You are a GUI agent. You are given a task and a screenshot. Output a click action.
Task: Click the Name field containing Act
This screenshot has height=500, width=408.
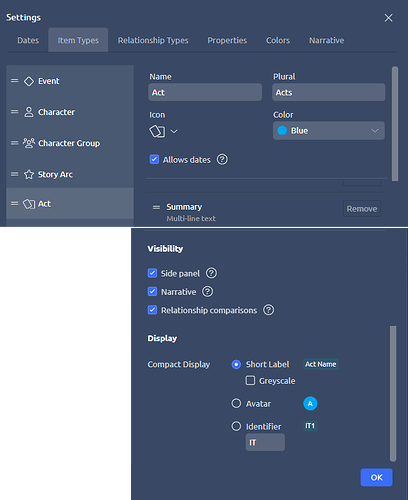coord(205,92)
